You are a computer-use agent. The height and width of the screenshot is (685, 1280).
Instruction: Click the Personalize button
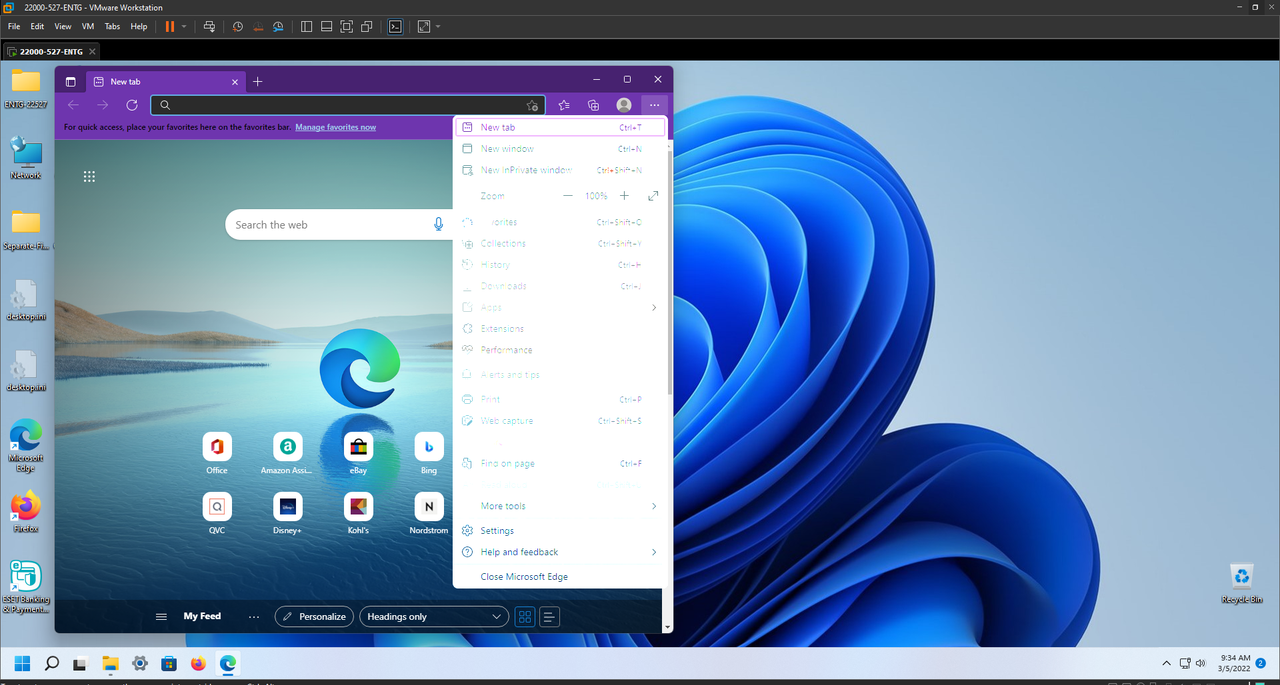click(314, 616)
